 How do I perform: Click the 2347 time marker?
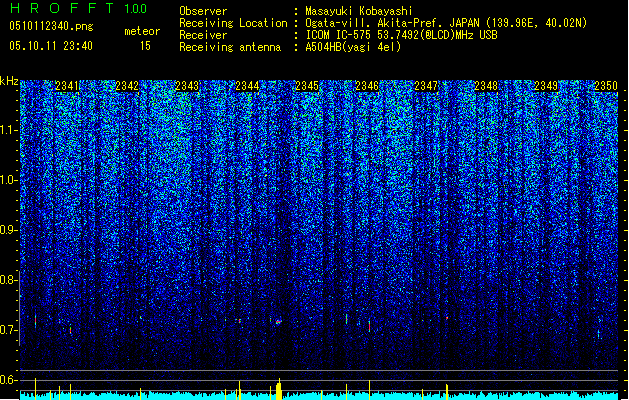(426, 86)
